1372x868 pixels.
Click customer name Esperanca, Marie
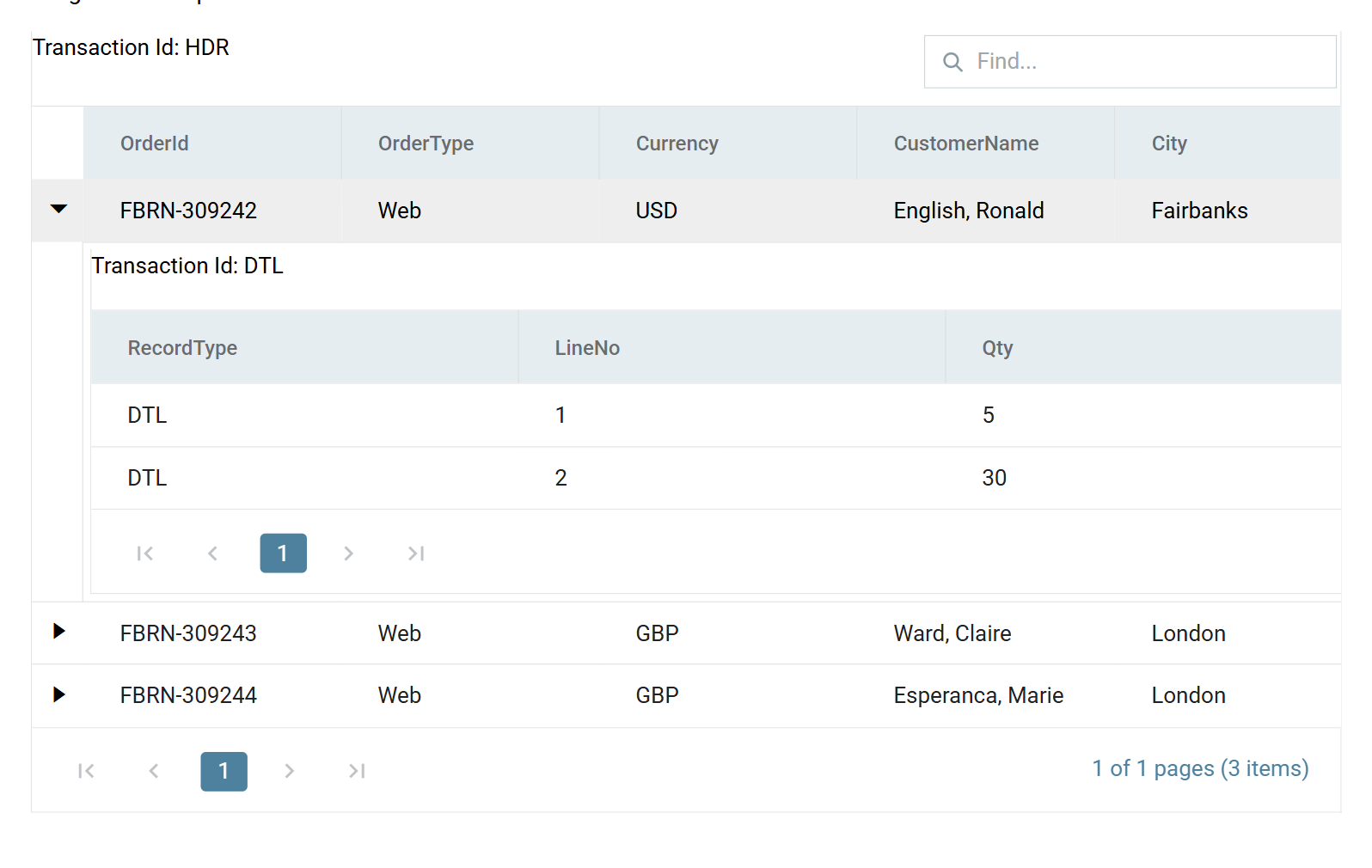tap(978, 695)
